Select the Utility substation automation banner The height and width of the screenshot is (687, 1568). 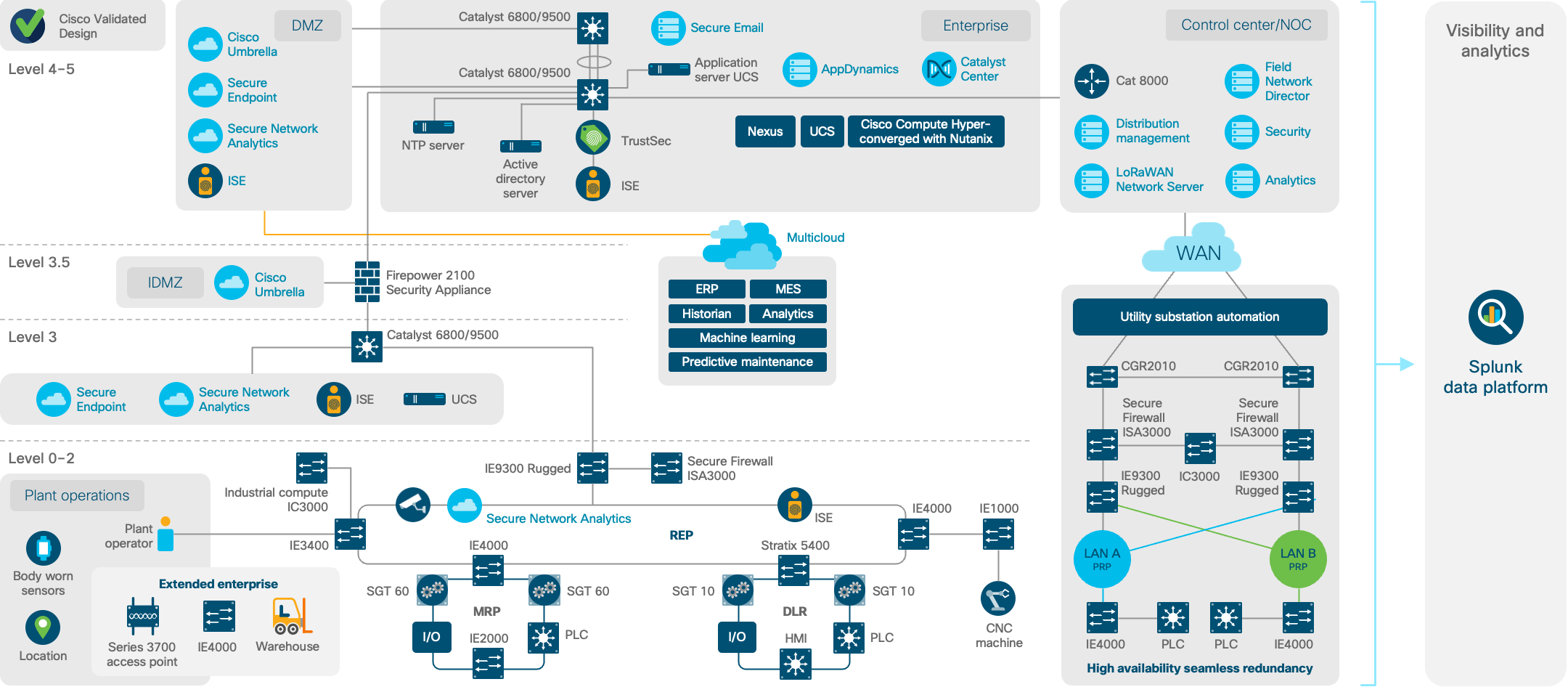[x=1200, y=317]
